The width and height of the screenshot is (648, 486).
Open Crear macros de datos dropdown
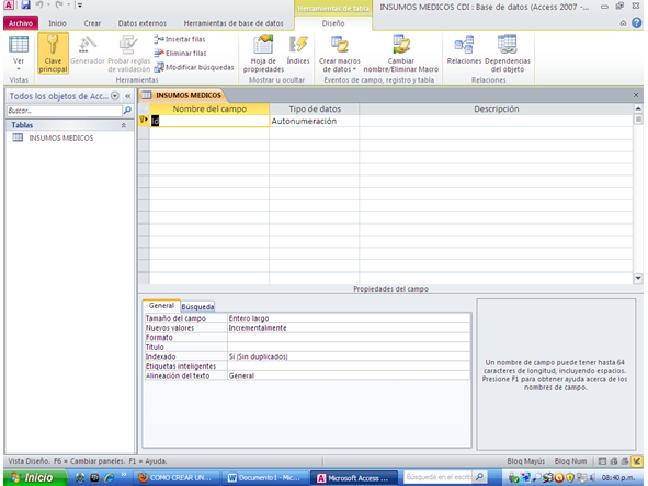(339, 54)
